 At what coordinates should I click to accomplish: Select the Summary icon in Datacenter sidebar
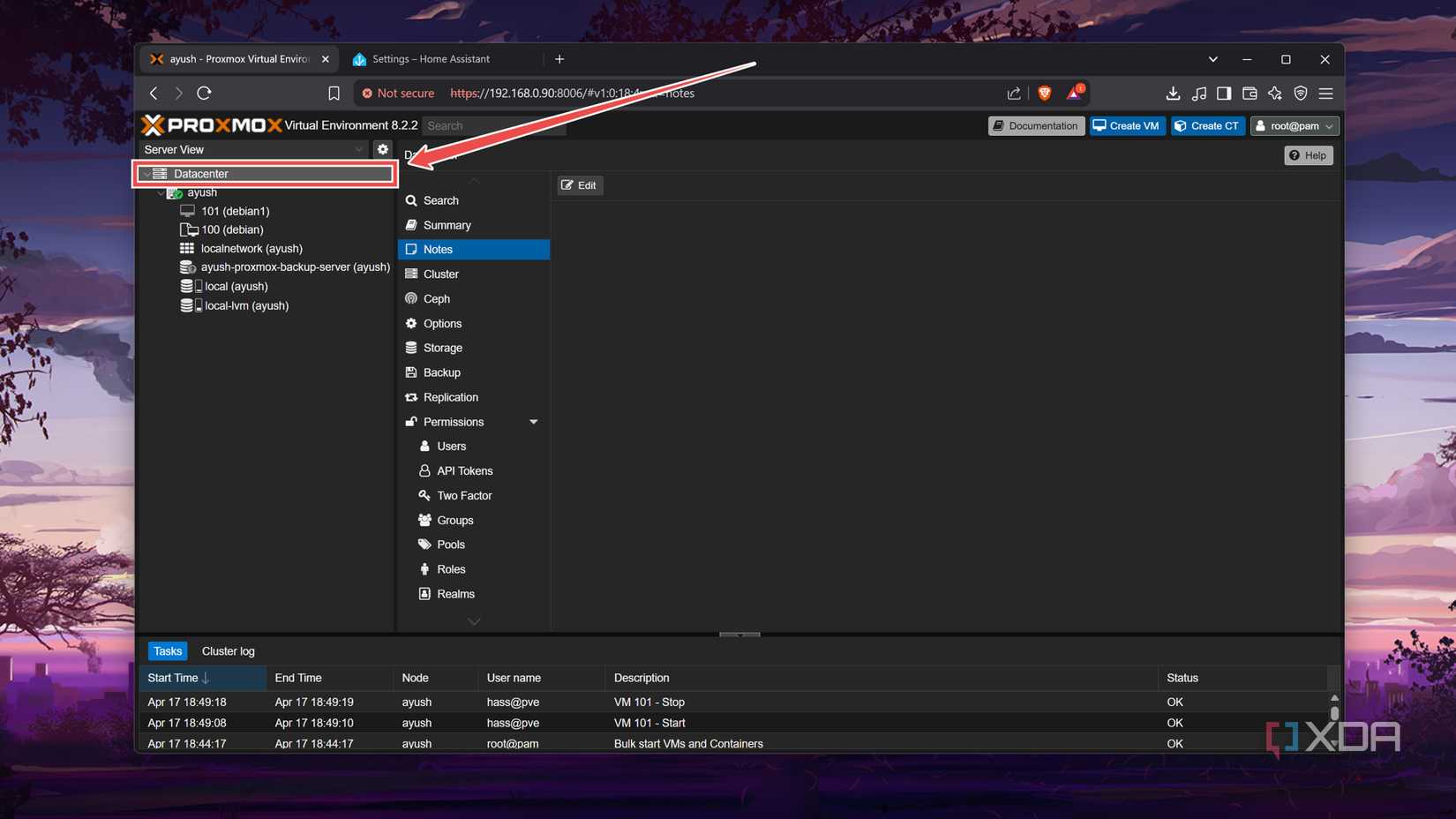(411, 225)
